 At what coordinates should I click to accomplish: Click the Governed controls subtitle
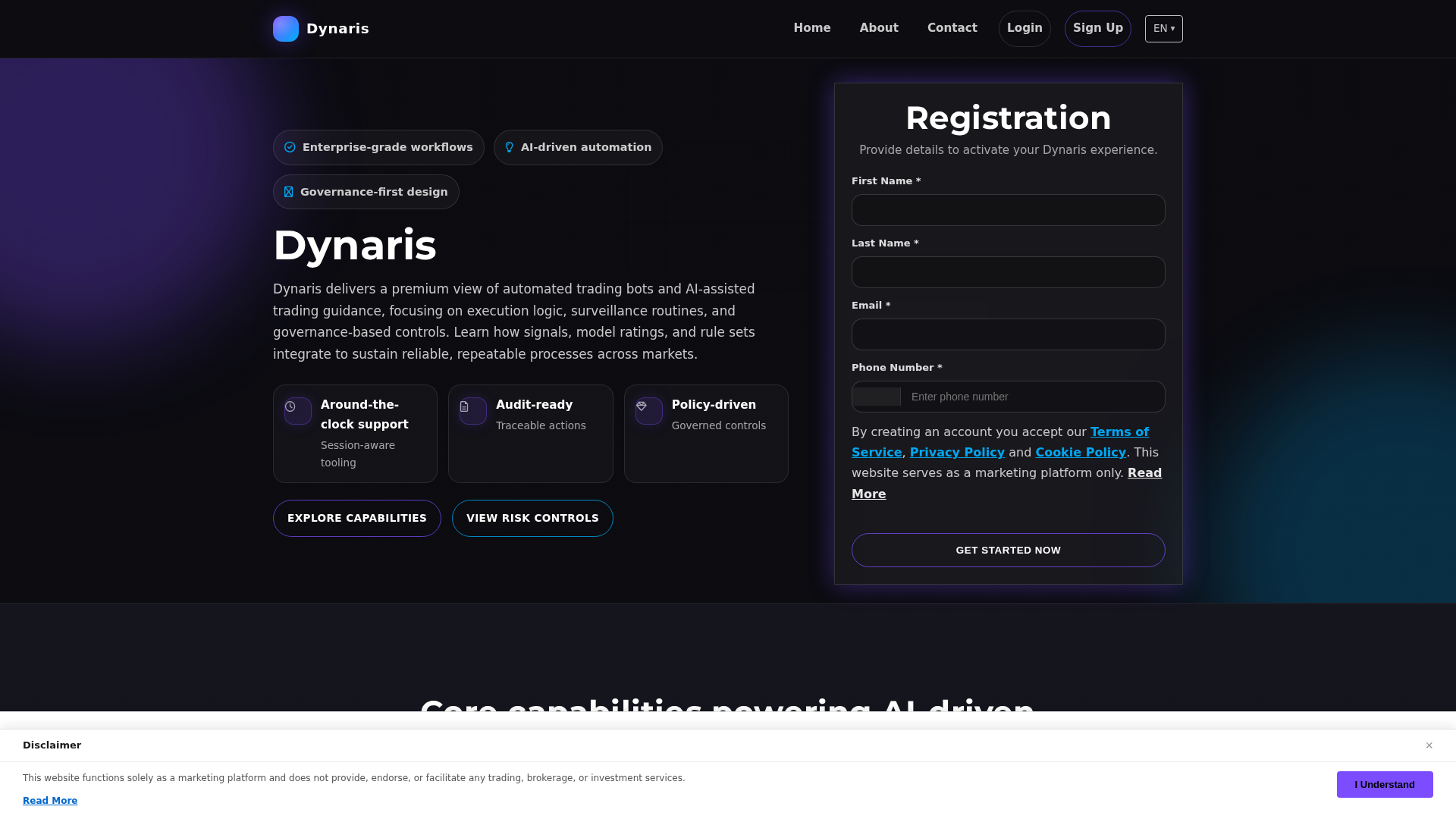(x=719, y=425)
